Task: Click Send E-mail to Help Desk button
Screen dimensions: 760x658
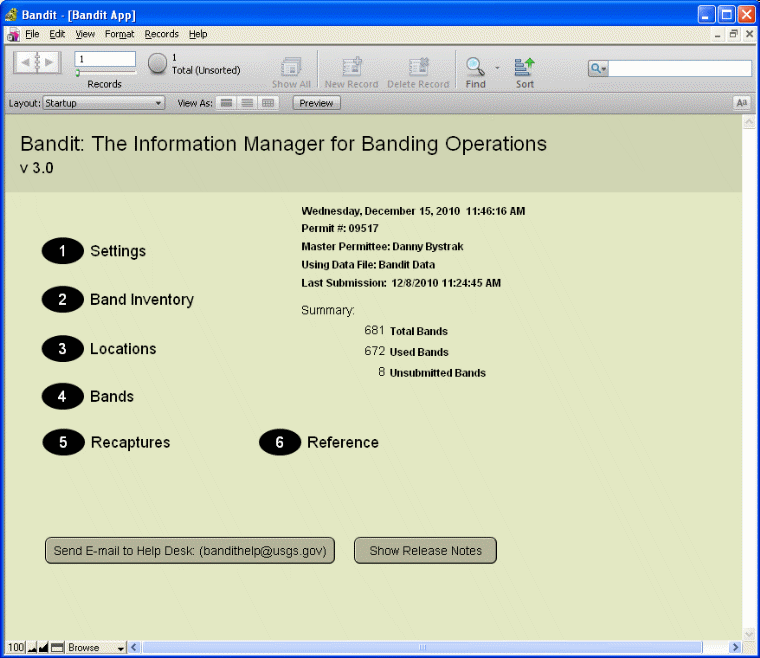Action: tap(190, 550)
